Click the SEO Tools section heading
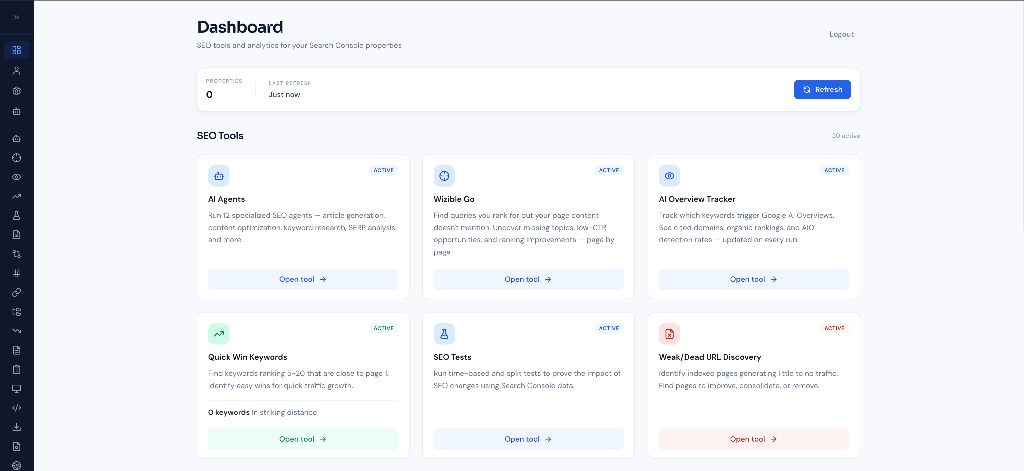Image resolution: width=1024 pixels, height=471 pixels. pyautogui.click(x=220, y=136)
